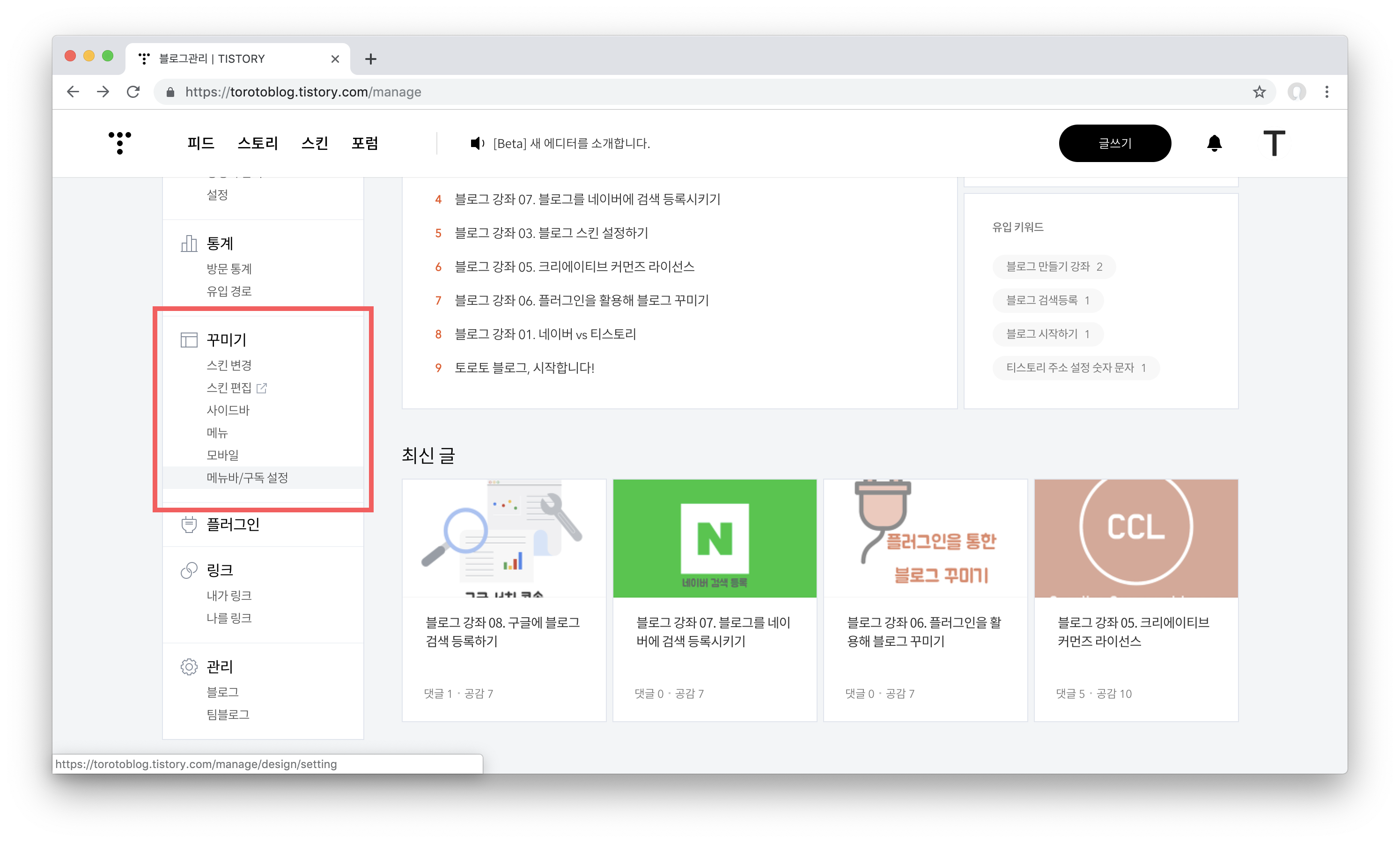Open 스킨 편집 in the sidebar
The width and height of the screenshot is (1400, 843).
click(x=229, y=387)
